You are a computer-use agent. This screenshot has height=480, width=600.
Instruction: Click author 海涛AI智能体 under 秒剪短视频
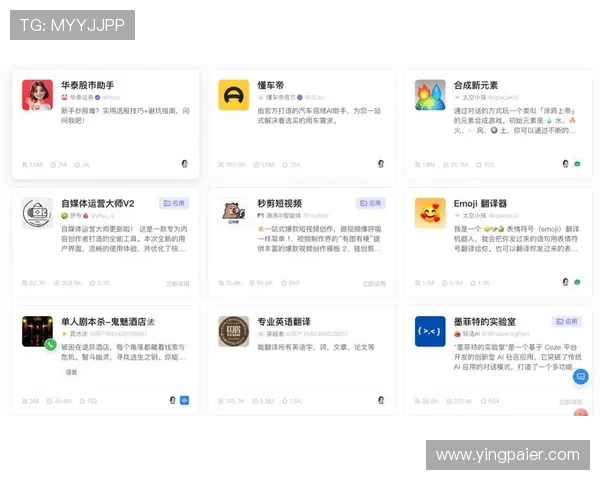coord(284,216)
